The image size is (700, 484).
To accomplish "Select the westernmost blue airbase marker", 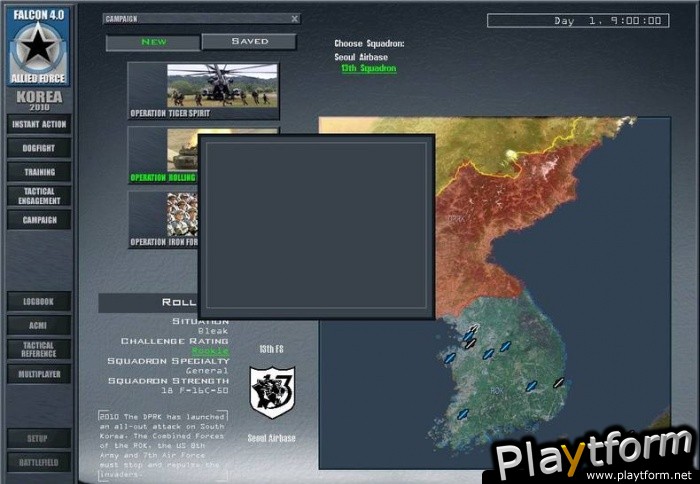I will (450, 358).
